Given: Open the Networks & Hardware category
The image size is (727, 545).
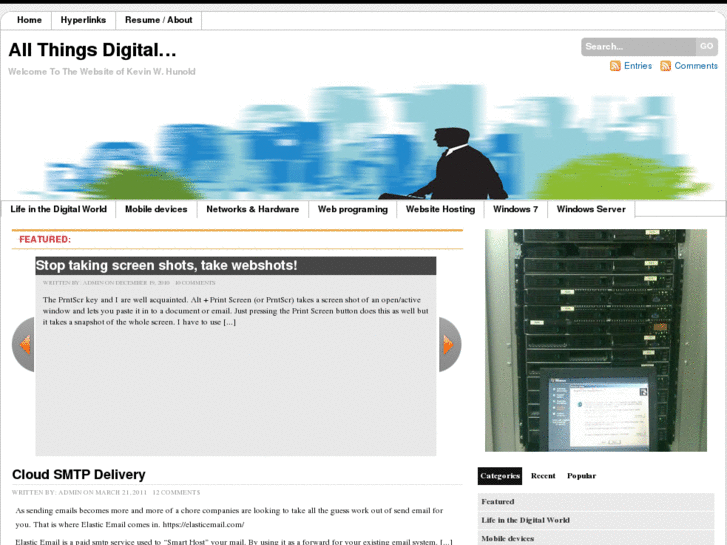Looking at the screenshot, I should (x=253, y=209).
